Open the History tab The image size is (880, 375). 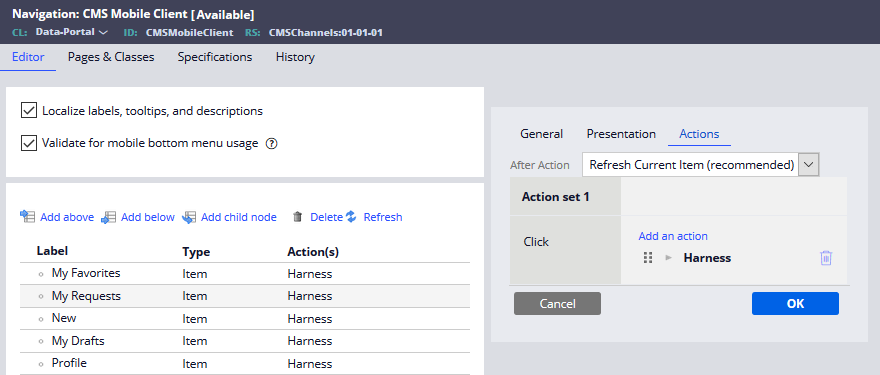pos(295,57)
